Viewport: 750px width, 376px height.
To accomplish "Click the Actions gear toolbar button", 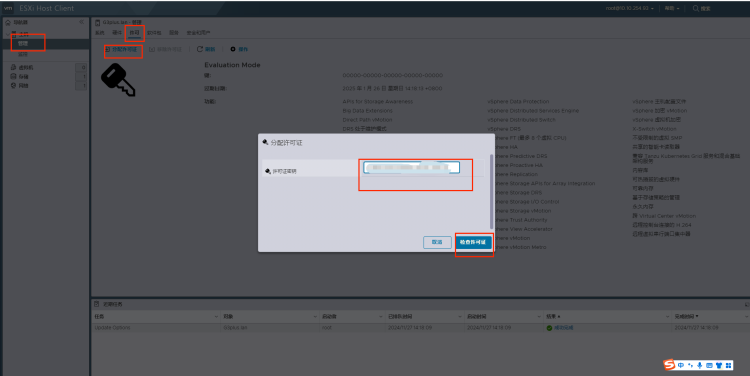I will (239, 49).
